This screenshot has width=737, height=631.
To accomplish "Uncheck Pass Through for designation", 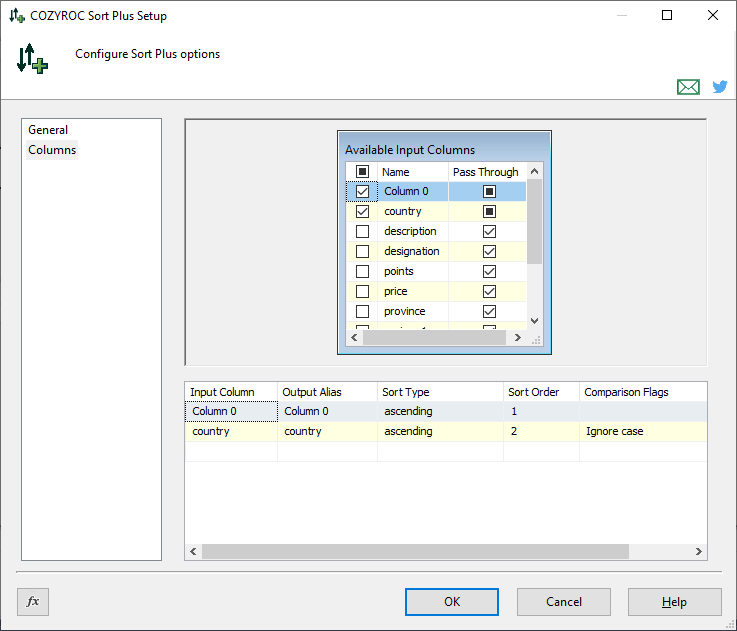I will pyautogui.click(x=489, y=252).
